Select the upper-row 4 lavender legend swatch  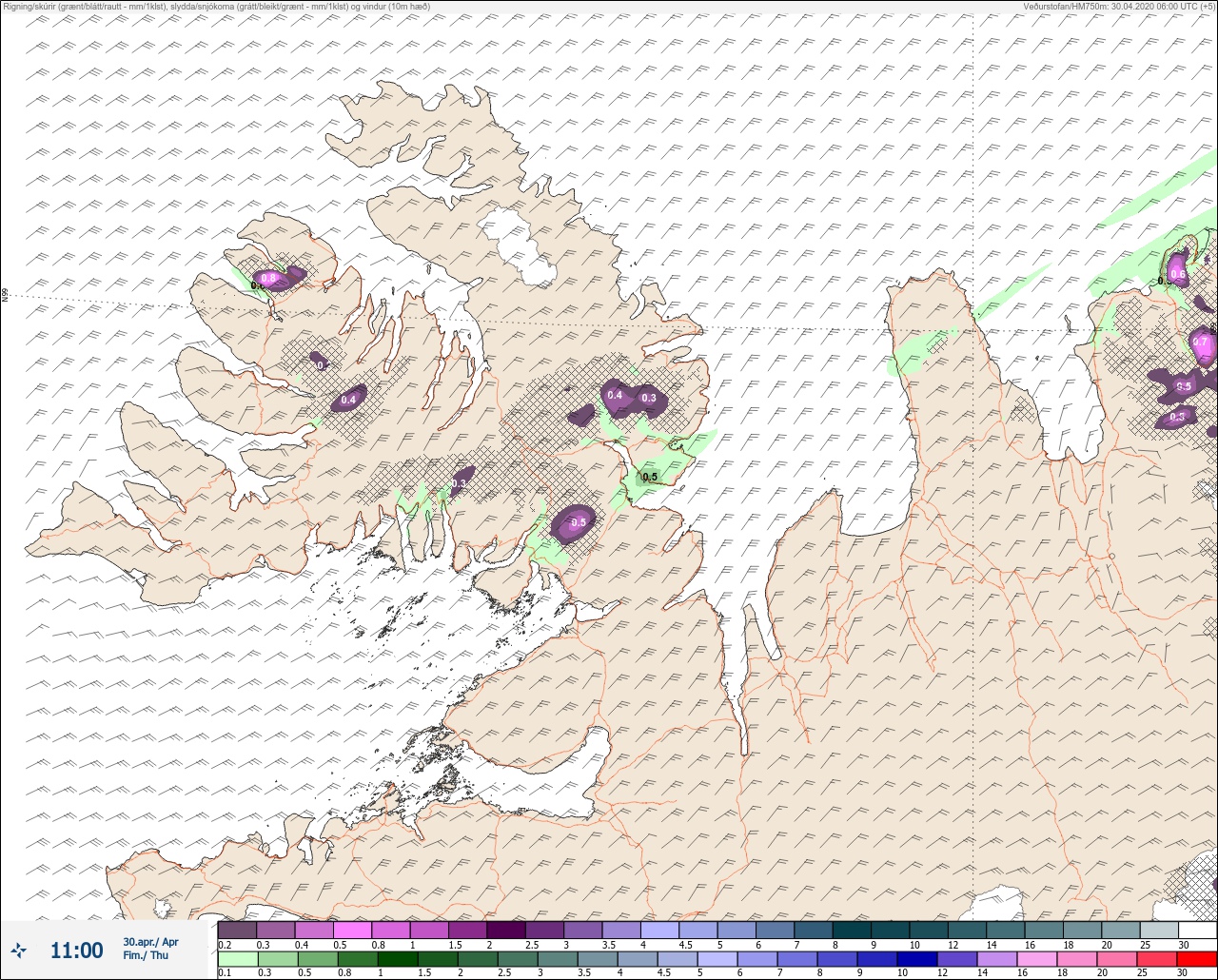659,930
